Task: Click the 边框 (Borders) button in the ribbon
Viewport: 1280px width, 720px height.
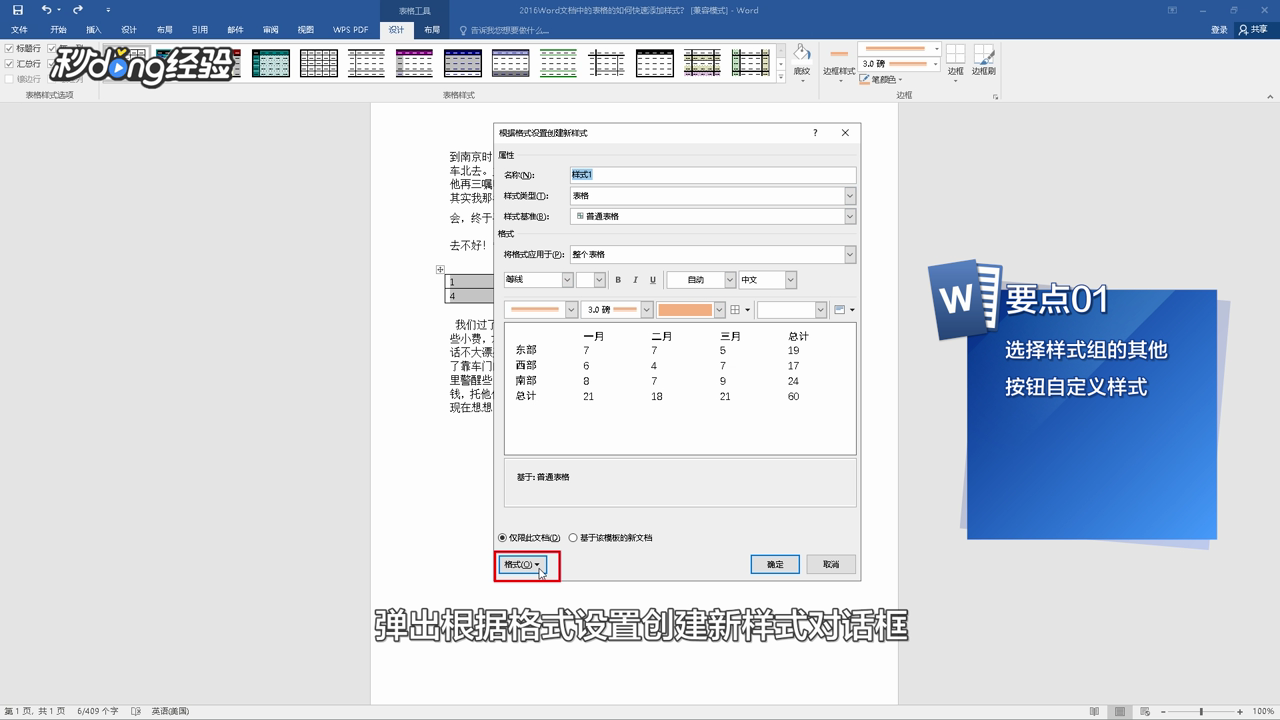Action: pyautogui.click(x=954, y=62)
